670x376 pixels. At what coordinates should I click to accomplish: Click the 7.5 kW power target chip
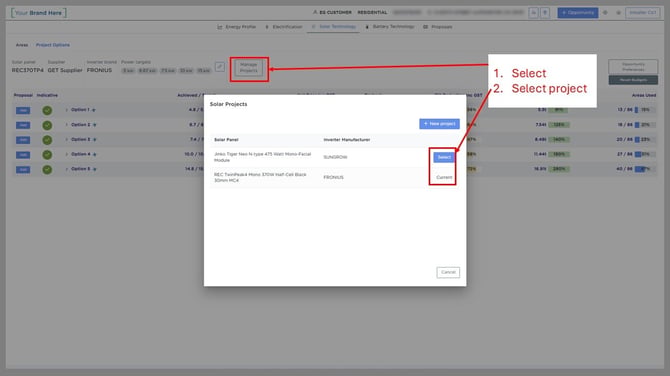(x=168, y=70)
